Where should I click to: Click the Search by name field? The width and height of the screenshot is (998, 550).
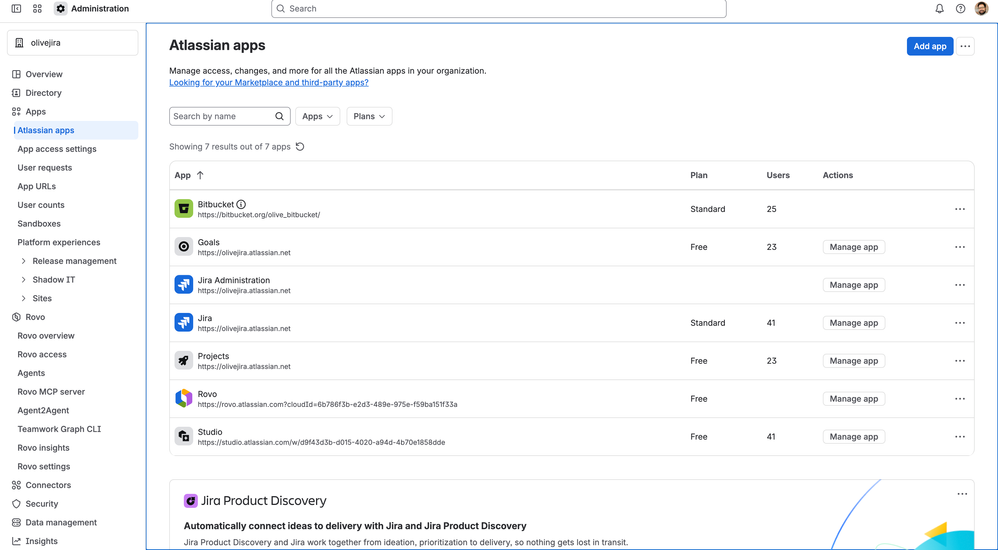tap(230, 116)
